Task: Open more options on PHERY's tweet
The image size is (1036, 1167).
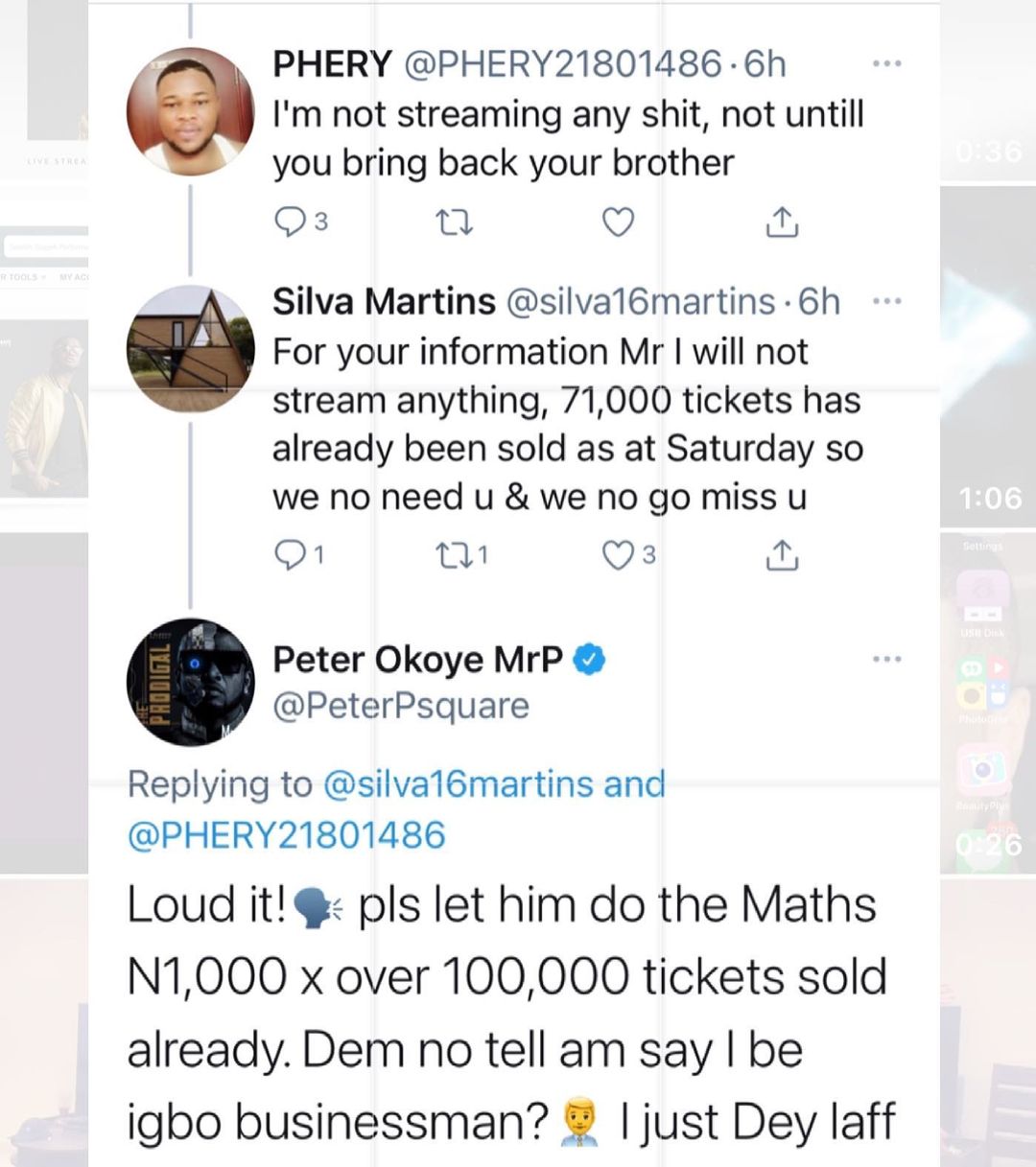Action: point(886,64)
